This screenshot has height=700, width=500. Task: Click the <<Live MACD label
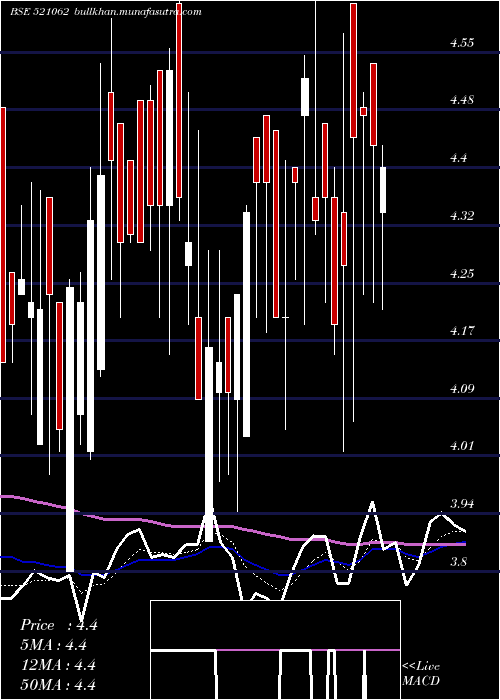421,673
